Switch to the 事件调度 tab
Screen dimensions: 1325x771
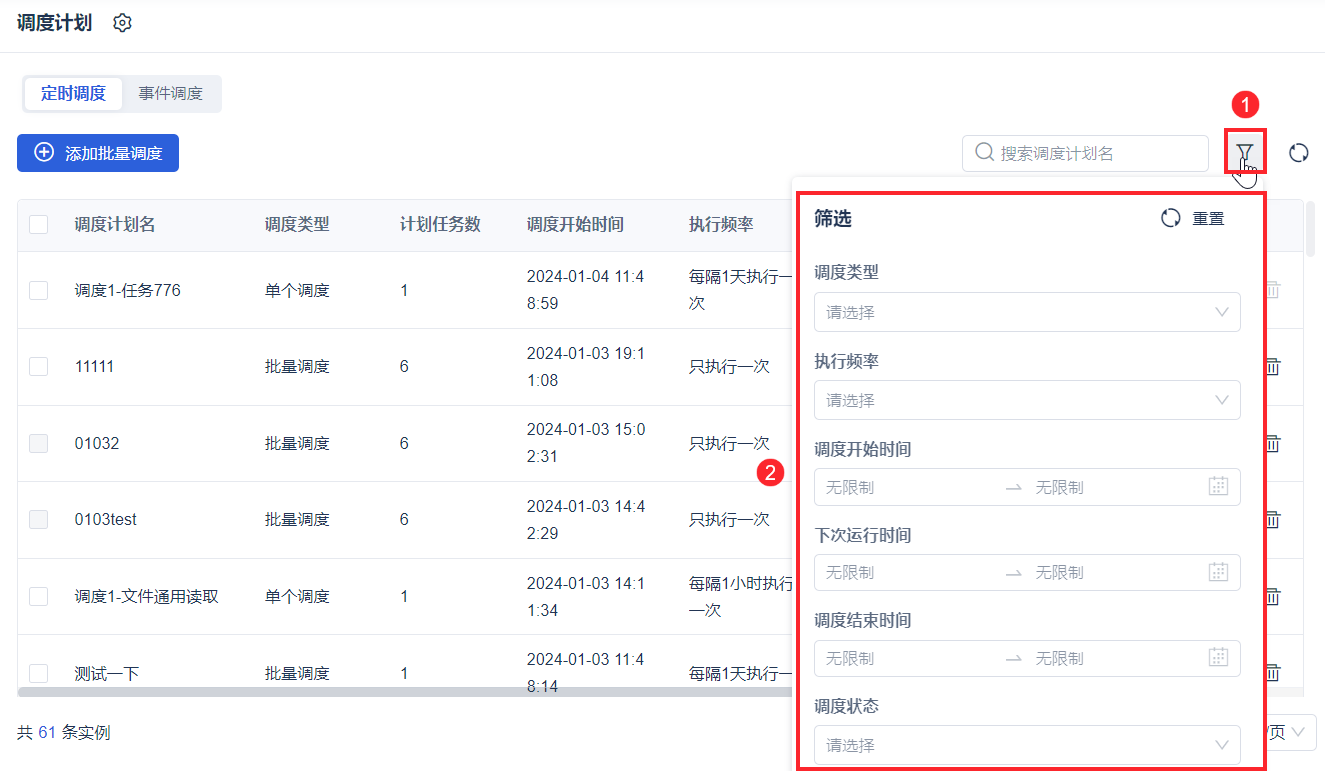(x=171, y=94)
